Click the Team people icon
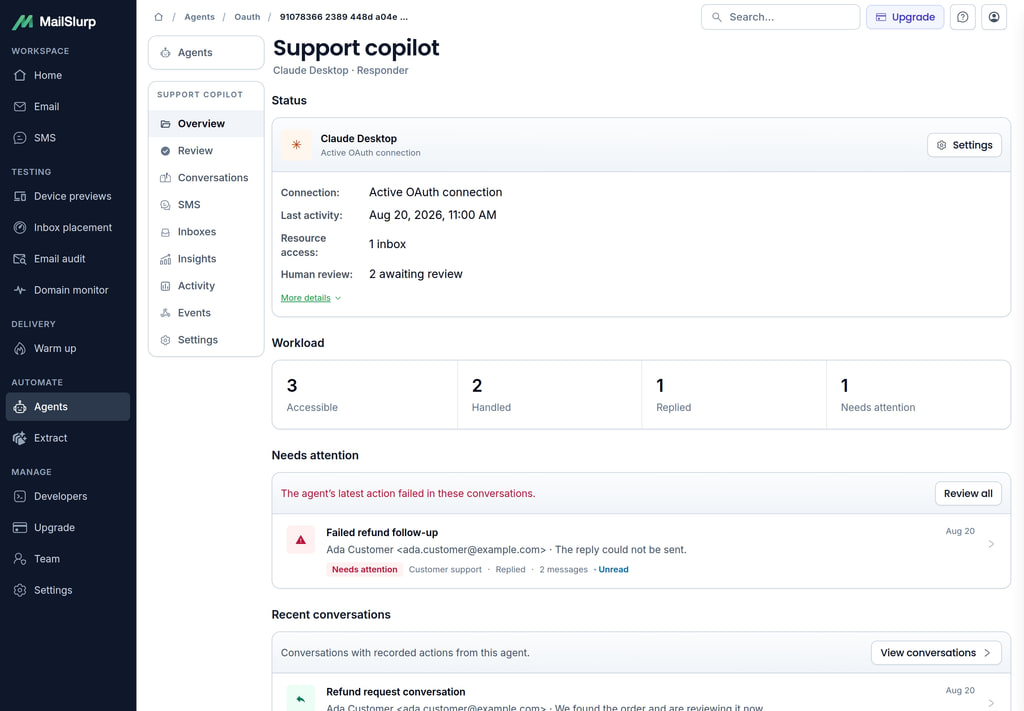The image size is (1024, 711). (x=20, y=559)
